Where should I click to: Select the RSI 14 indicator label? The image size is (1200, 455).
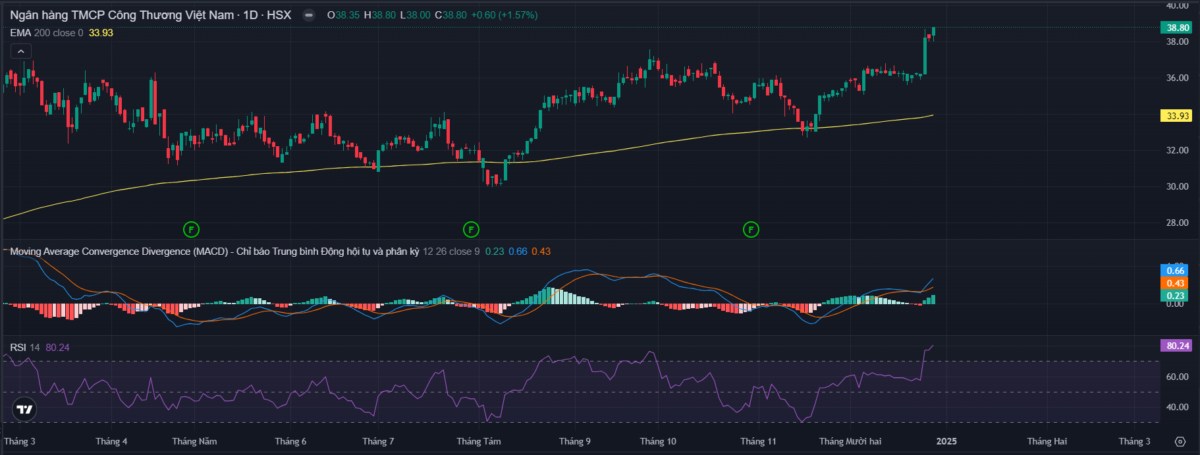25,347
